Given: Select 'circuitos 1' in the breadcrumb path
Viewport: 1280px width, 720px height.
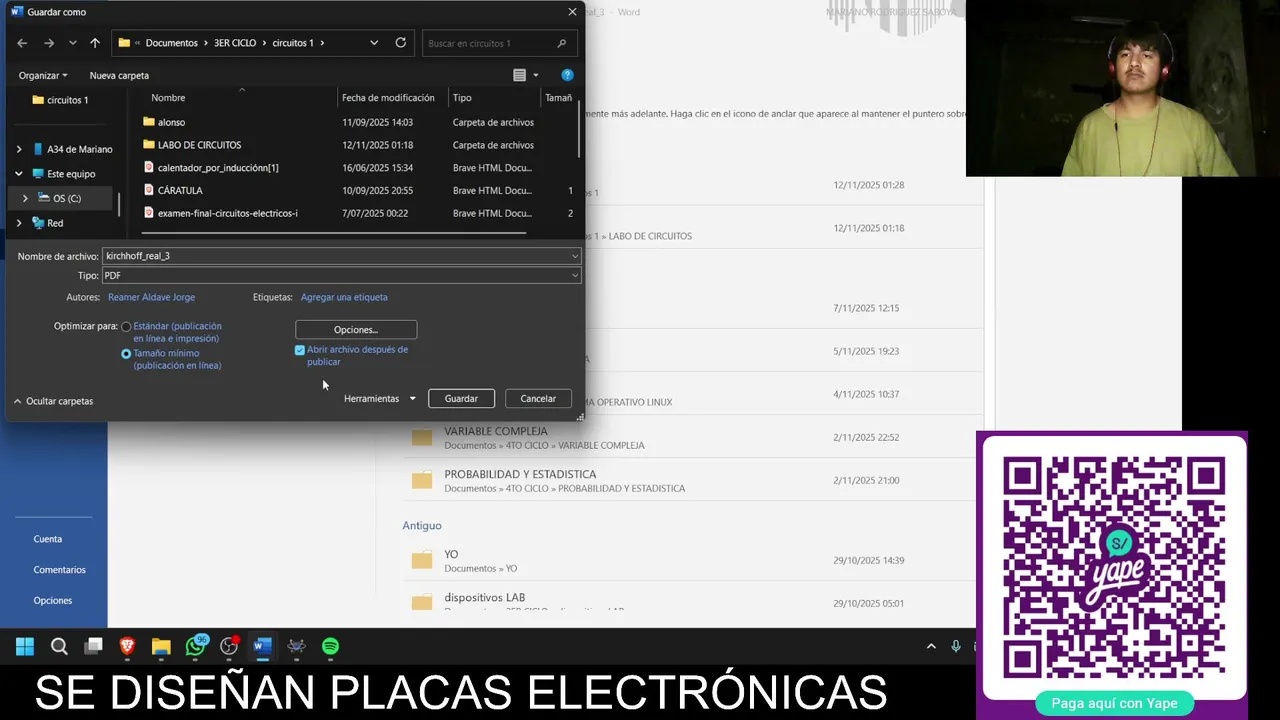Looking at the screenshot, I should 293,43.
